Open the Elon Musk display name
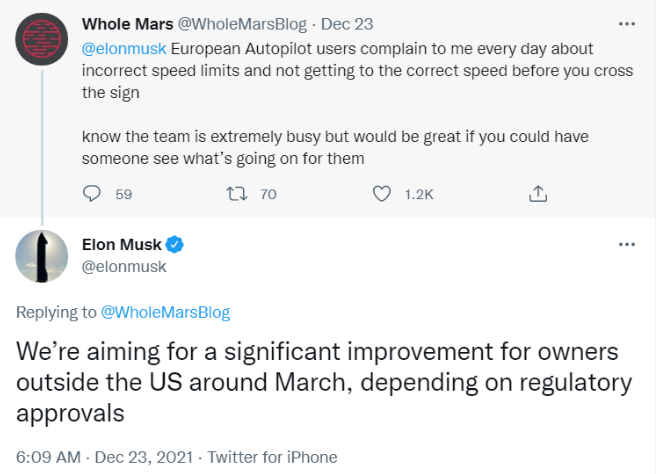Screen dimensions: 667x474 coord(122,245)
